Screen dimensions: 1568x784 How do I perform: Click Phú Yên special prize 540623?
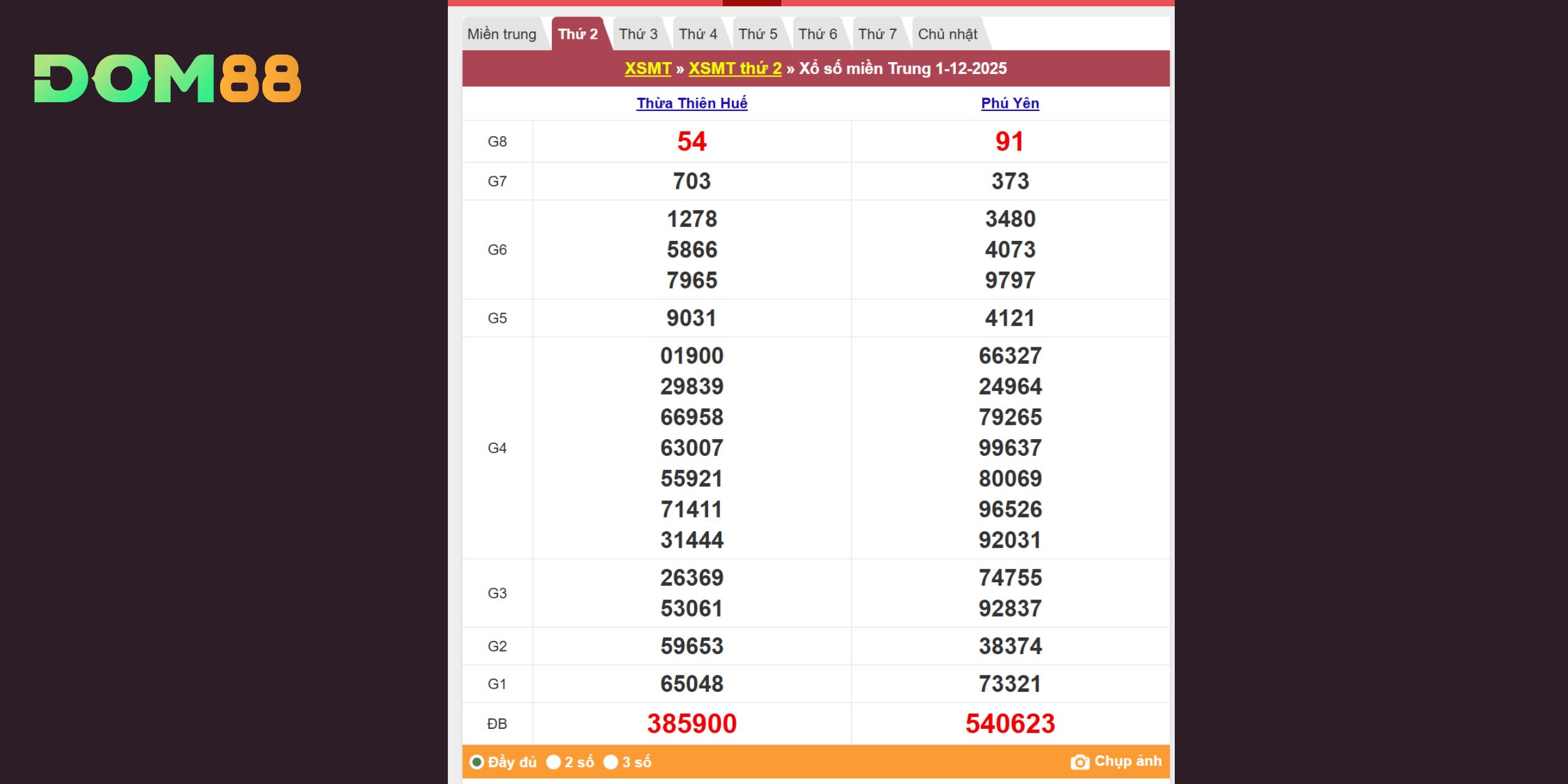point(1010,724)
